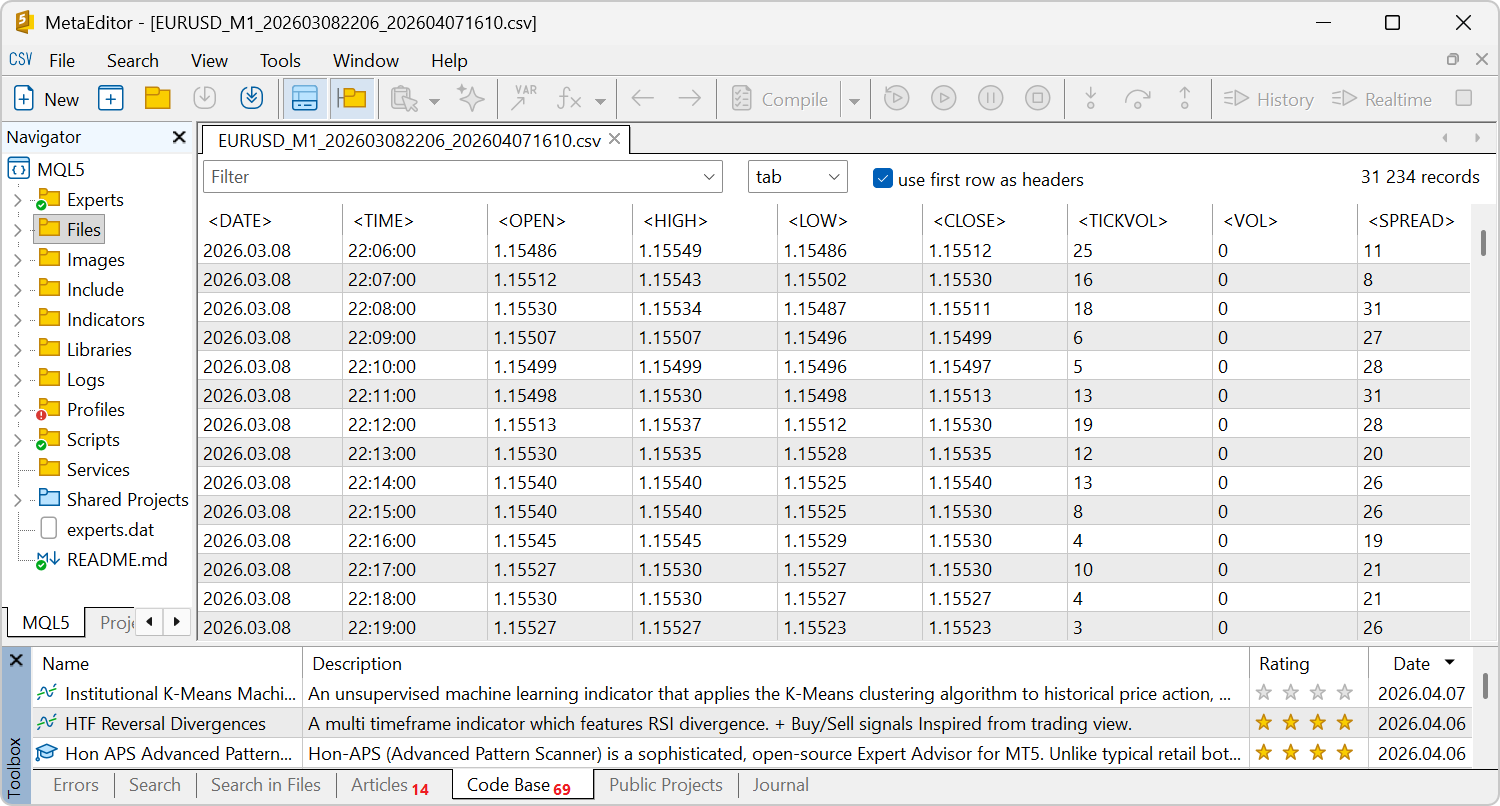Click the MQL5 Storage download icon
The height and width of the screenshot is (806, 1500).
pyautogui.click(x=251, y=98)
